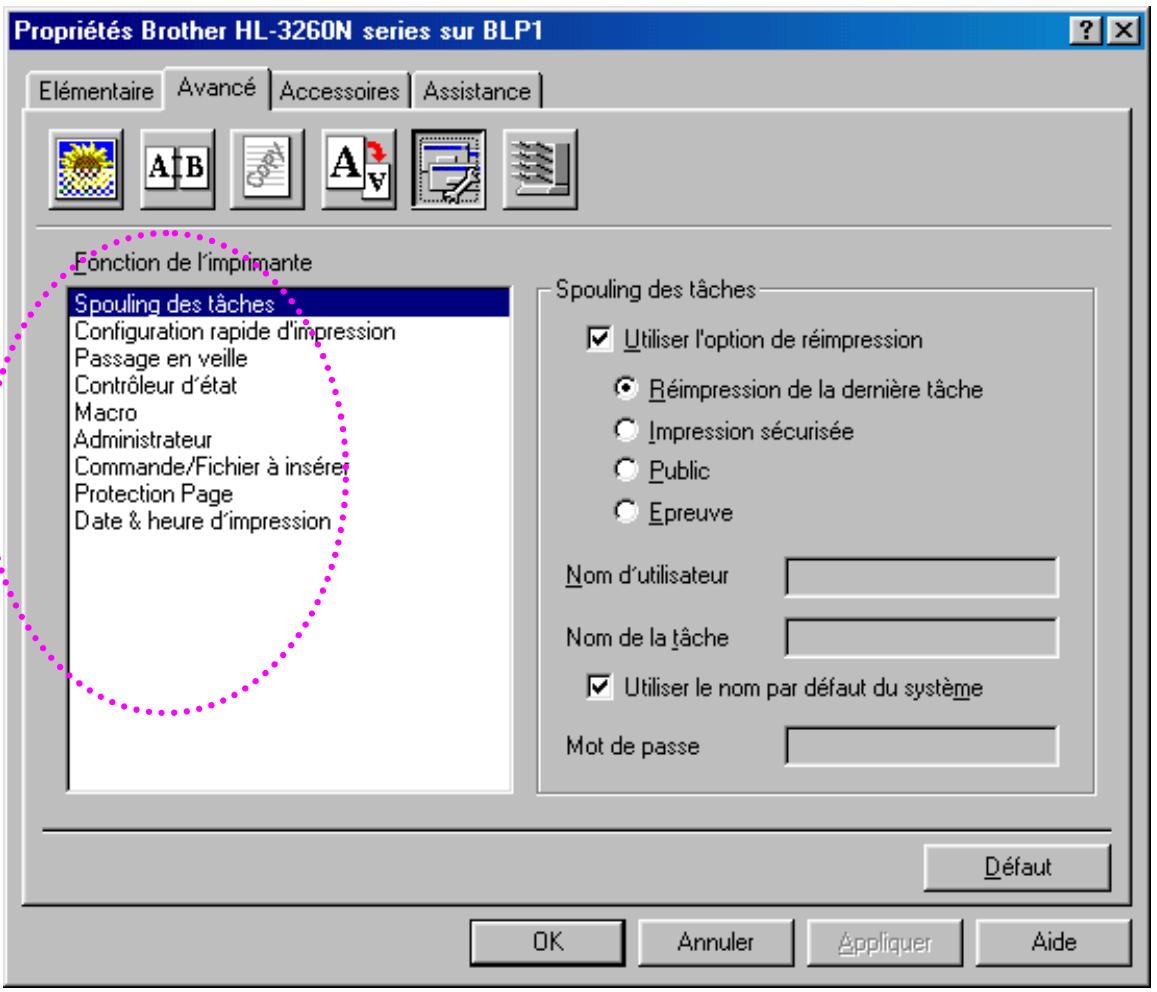
Task: Select Contrôleur d'état in function list
Action: [x=289, y=385]
